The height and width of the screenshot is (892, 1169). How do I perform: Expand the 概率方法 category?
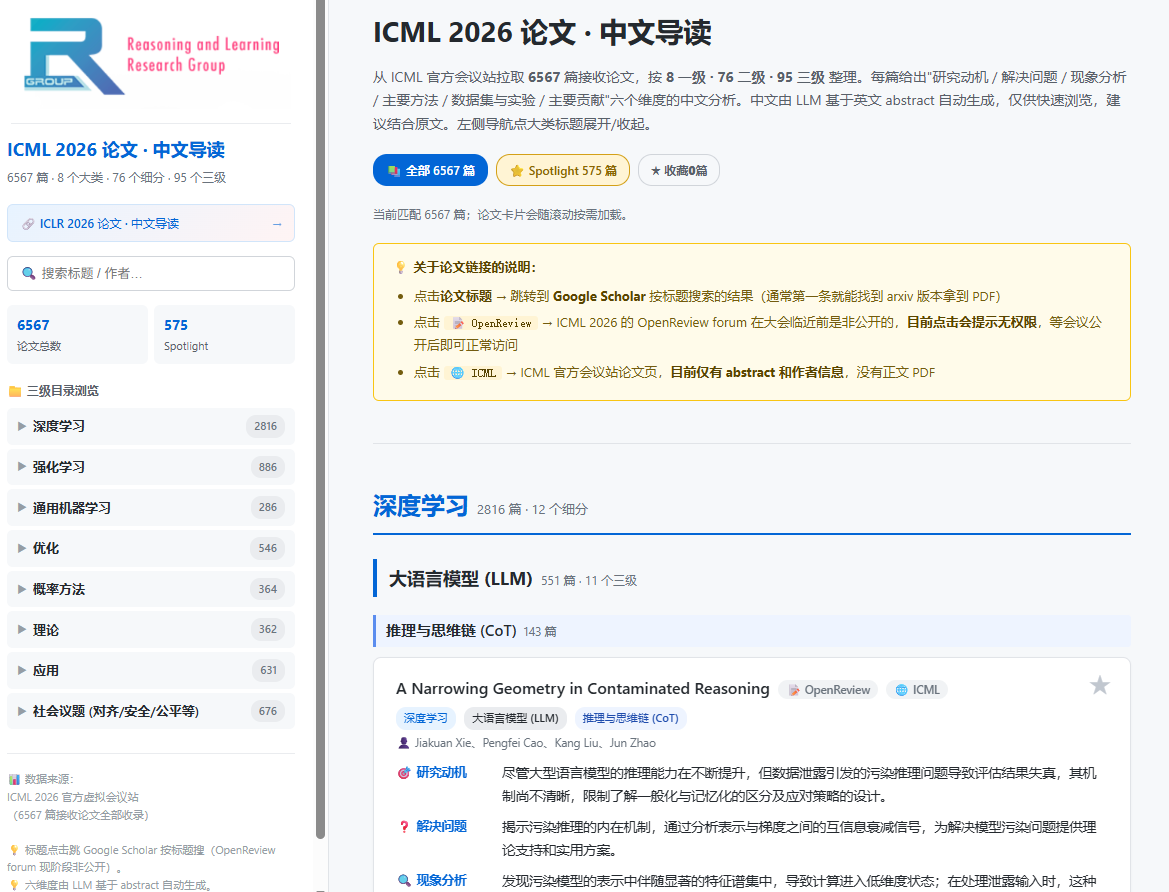151,589
